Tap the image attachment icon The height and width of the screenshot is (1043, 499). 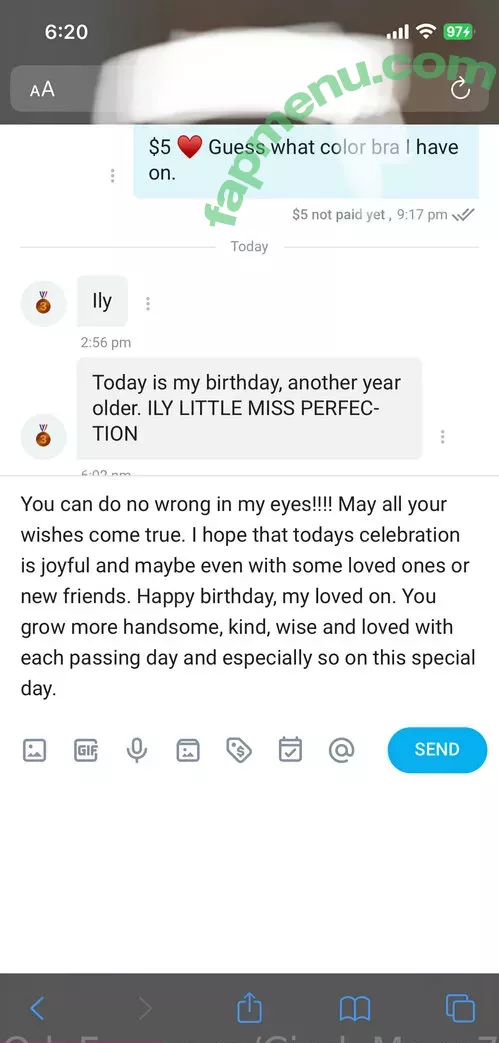tap(35, 750)
